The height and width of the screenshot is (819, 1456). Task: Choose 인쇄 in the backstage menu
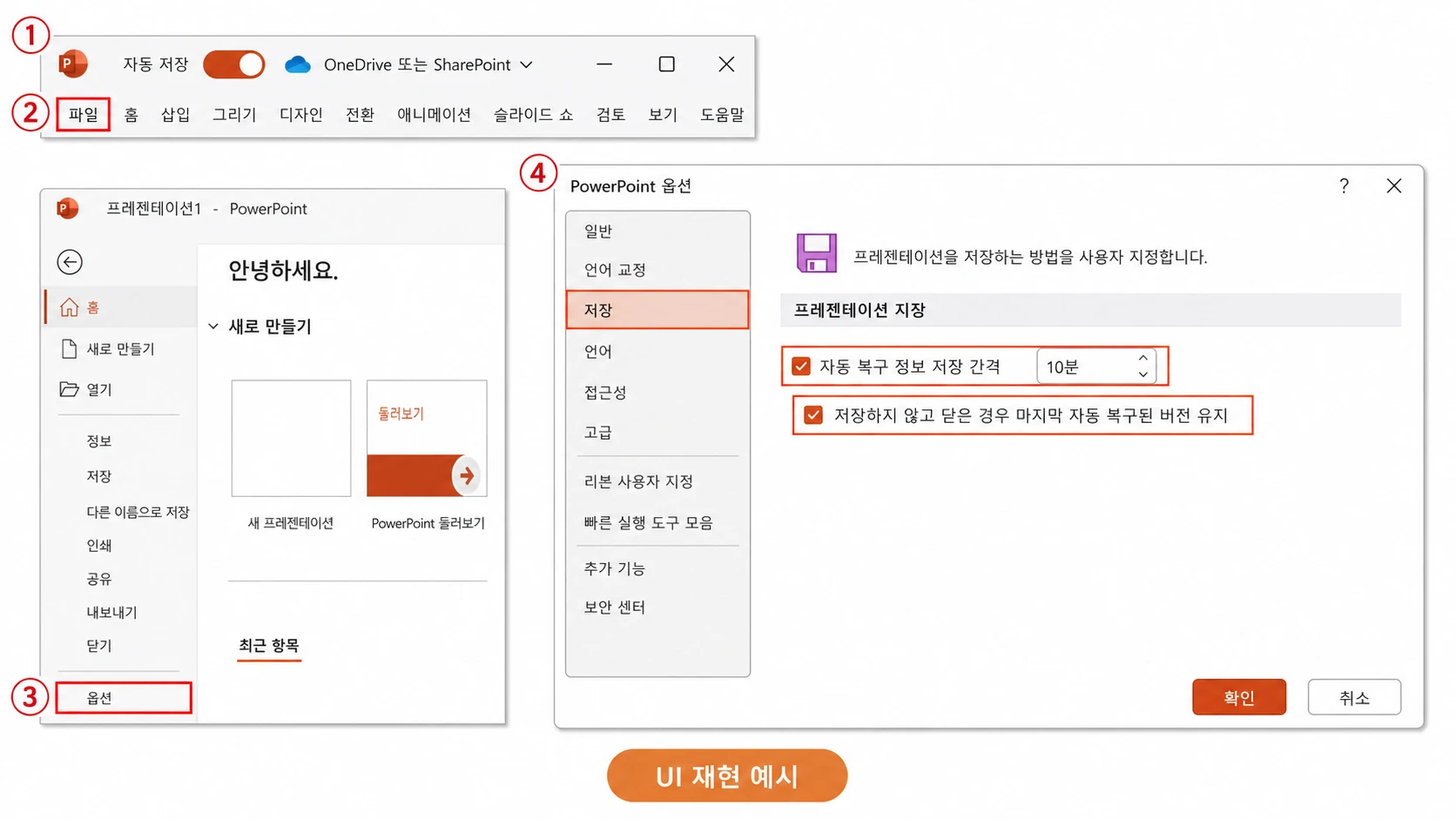(99, 546)
